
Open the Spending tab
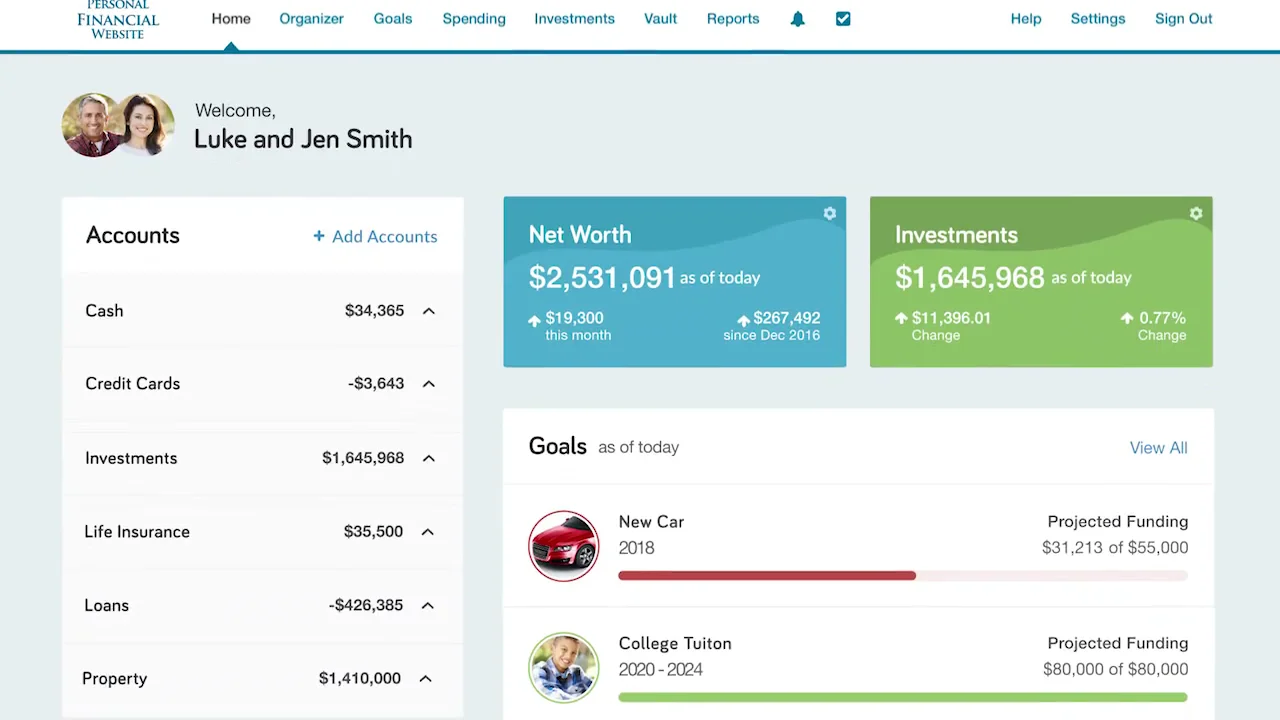point(474,19)
